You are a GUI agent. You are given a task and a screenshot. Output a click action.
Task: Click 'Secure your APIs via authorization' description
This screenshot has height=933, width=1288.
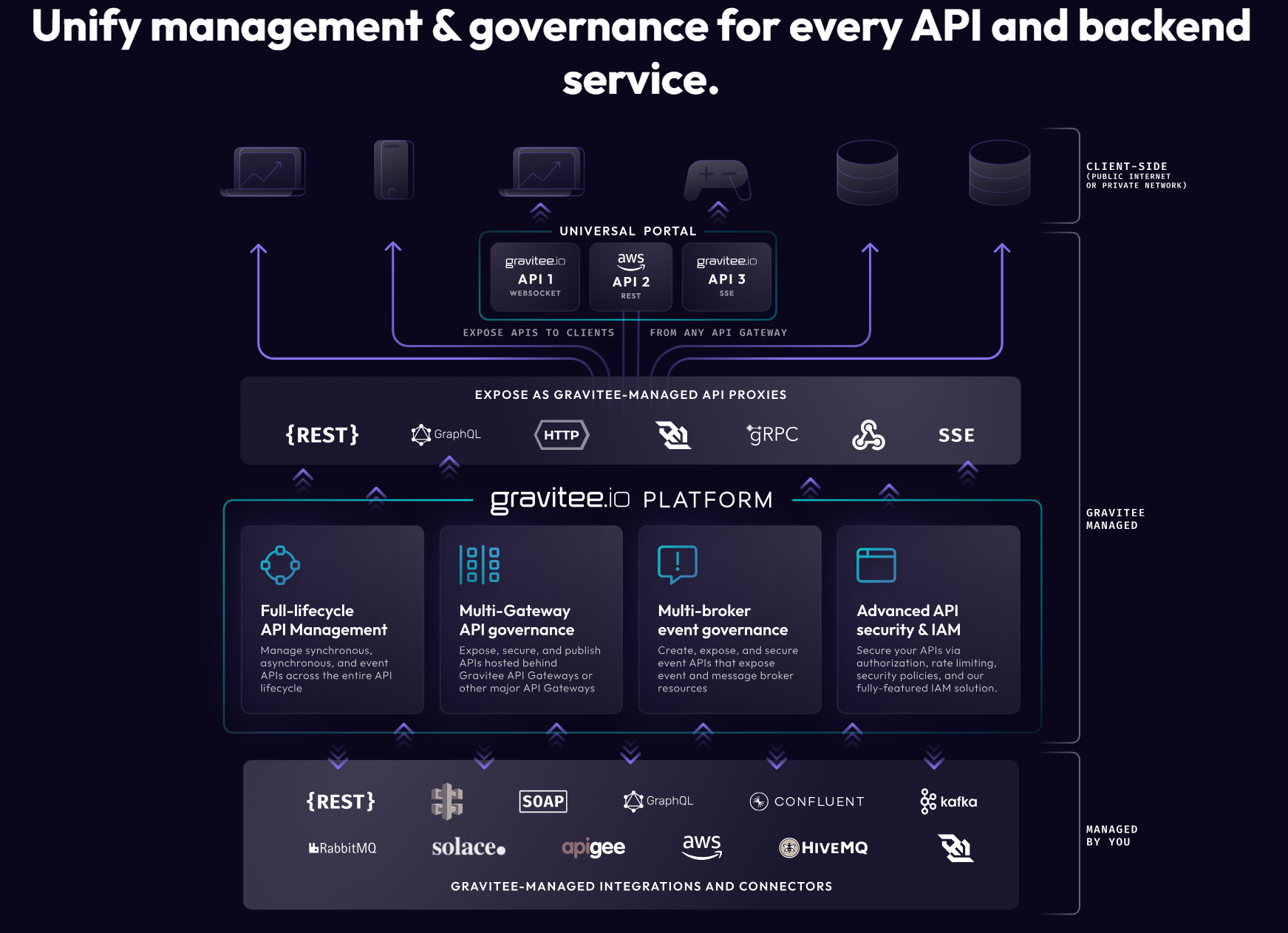927,669
